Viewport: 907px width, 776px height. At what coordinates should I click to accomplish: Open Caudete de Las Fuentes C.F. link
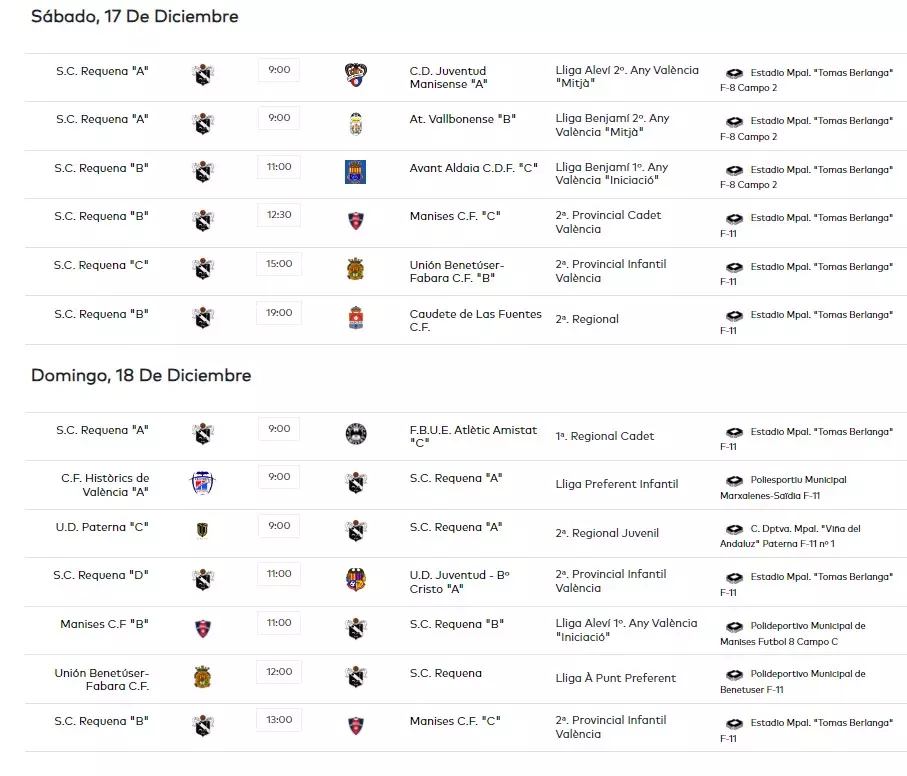475,320
